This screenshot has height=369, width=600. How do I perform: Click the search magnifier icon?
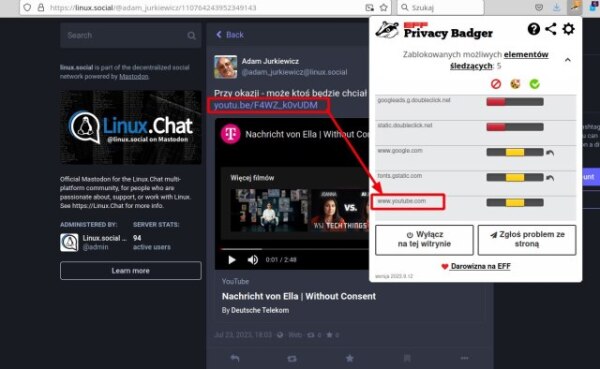[191, 36]
